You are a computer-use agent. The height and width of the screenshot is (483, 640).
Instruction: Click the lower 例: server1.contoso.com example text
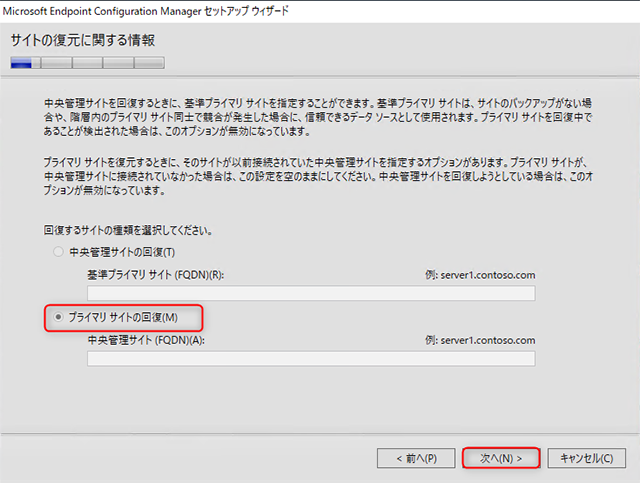pos(479,339)
